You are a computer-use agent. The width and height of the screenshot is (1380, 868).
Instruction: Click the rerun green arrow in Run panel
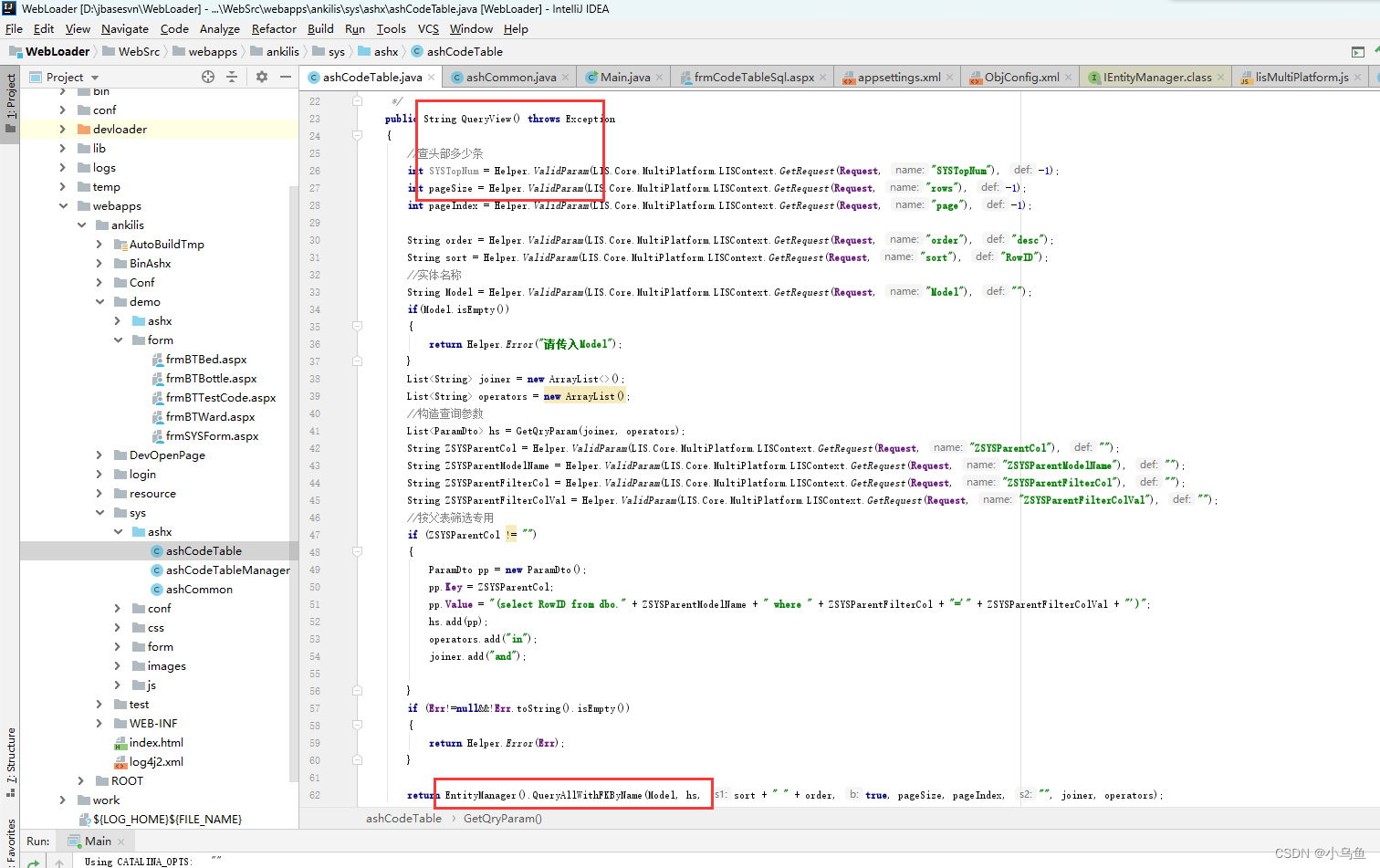coord(33,862)
